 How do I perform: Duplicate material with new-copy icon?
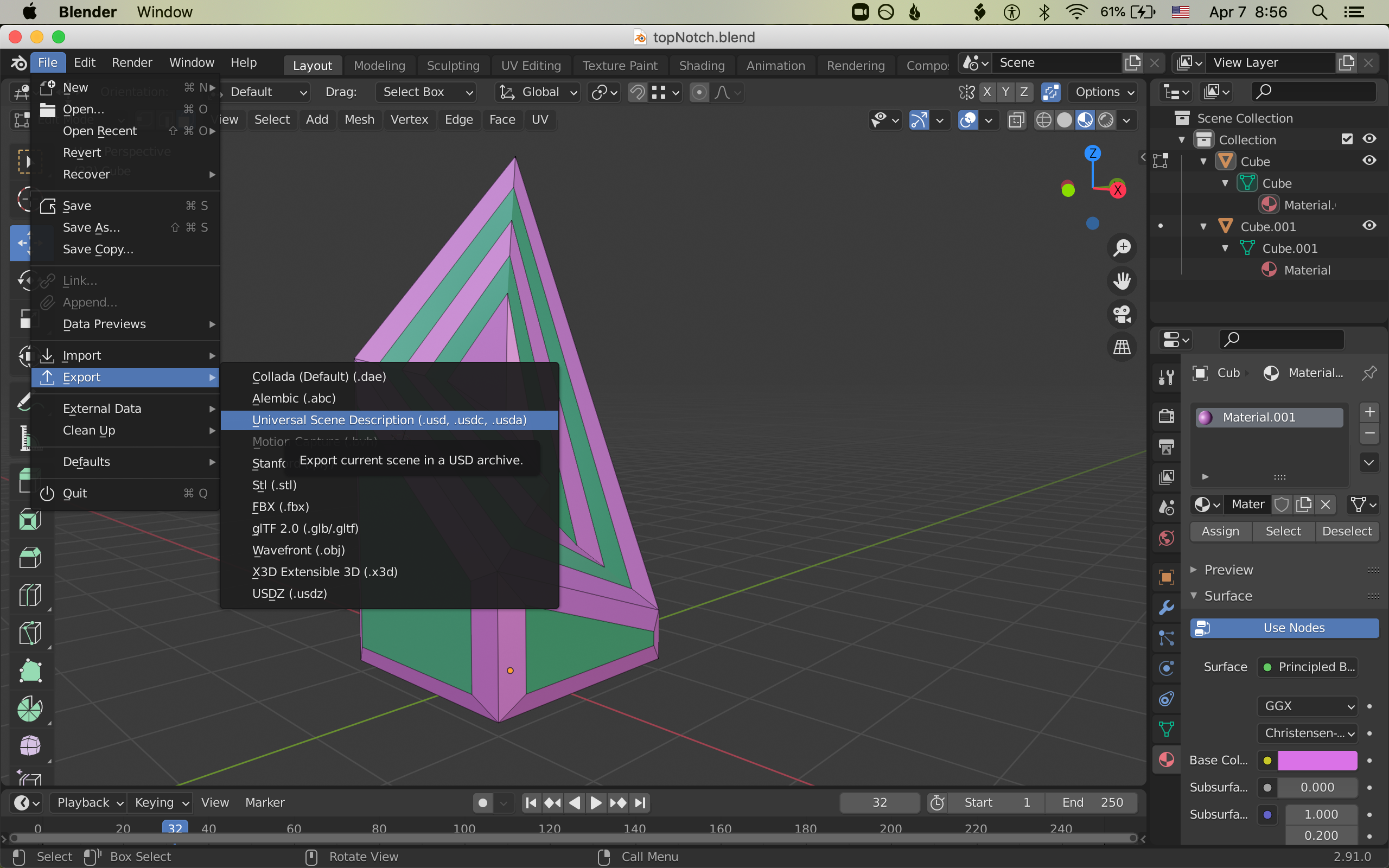point(1303,505)
